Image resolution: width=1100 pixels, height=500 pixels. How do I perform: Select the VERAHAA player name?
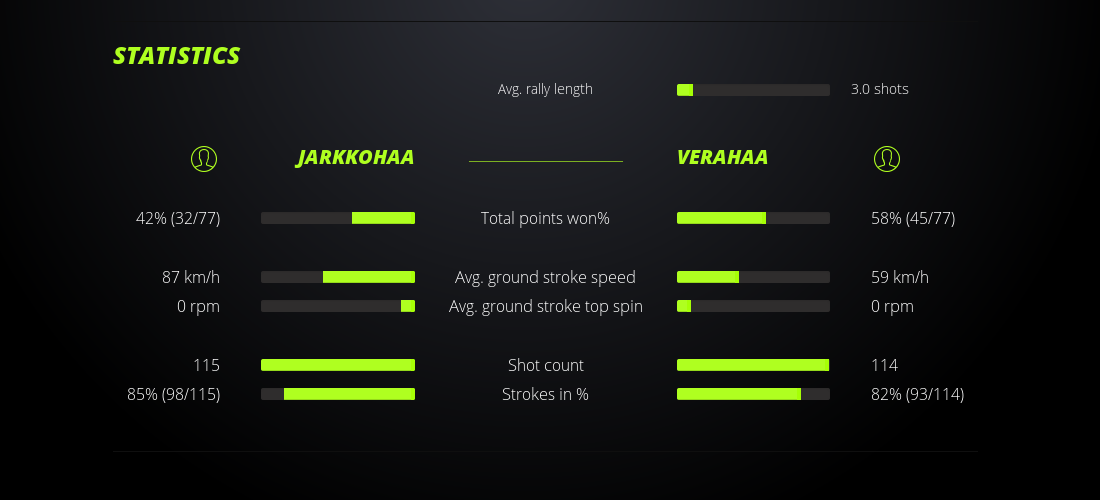coord(722,158)
